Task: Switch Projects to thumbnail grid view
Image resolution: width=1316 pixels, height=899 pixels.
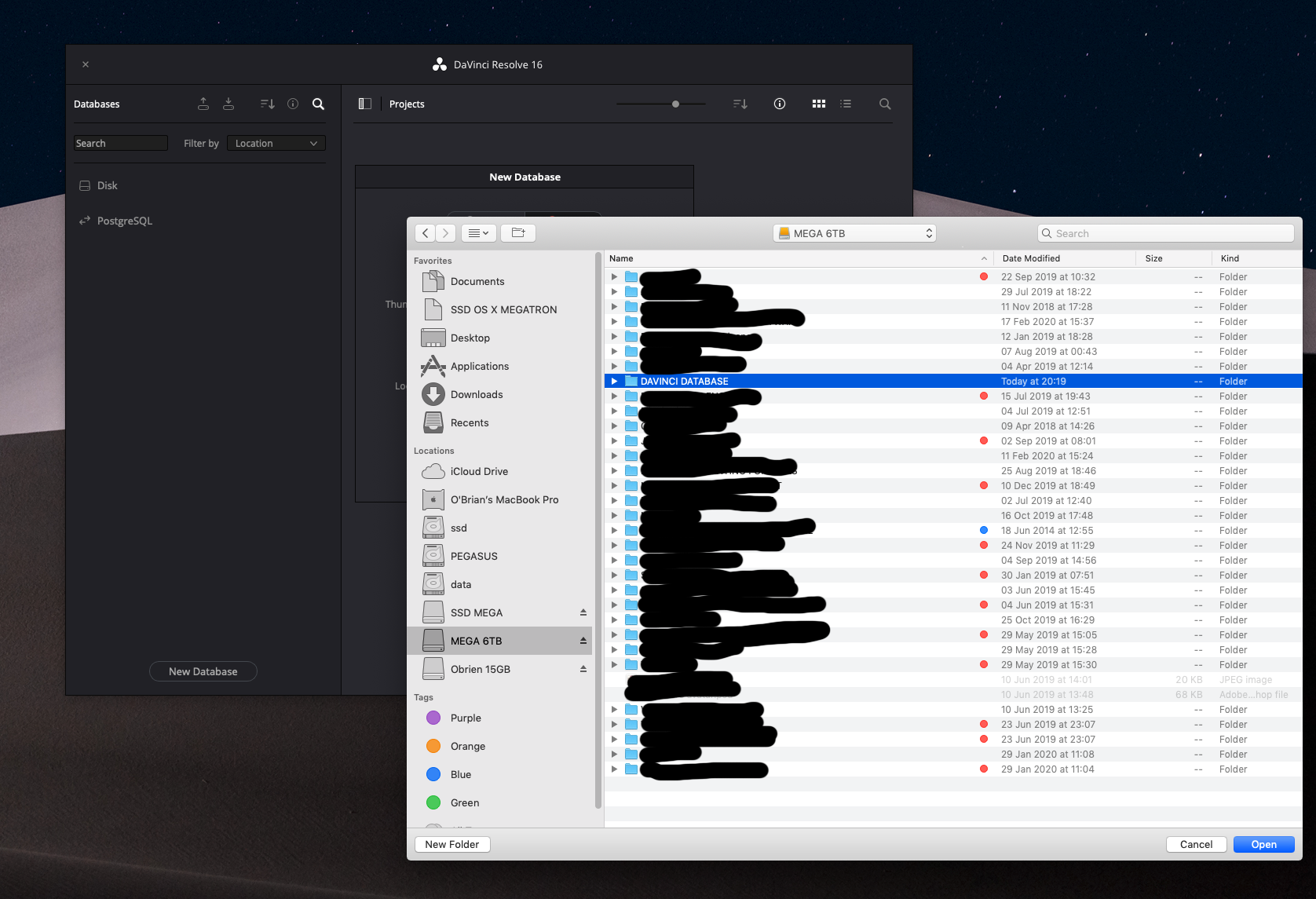Action: pos(819,104)
